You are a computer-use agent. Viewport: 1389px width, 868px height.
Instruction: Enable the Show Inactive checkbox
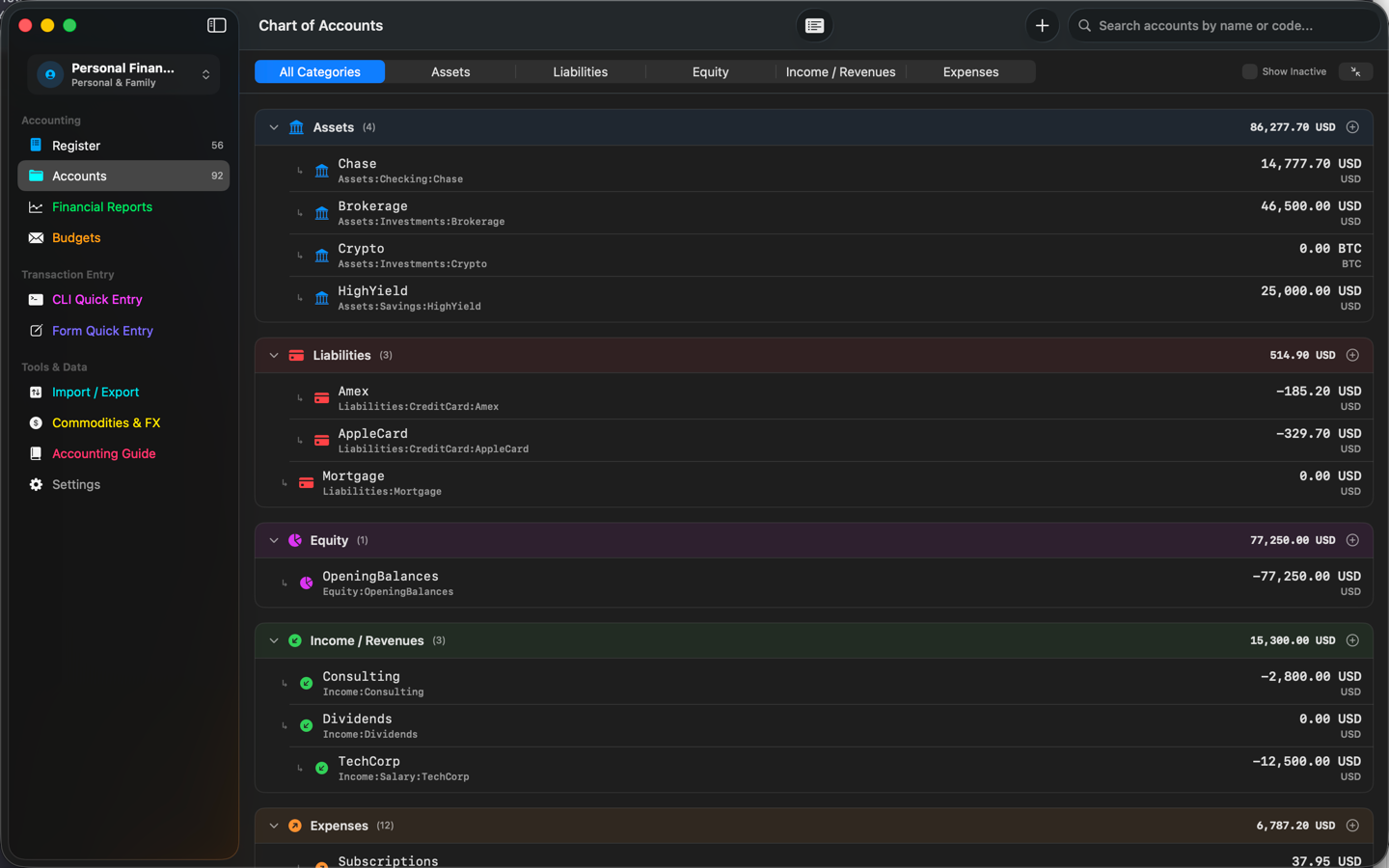[1249, 71]
